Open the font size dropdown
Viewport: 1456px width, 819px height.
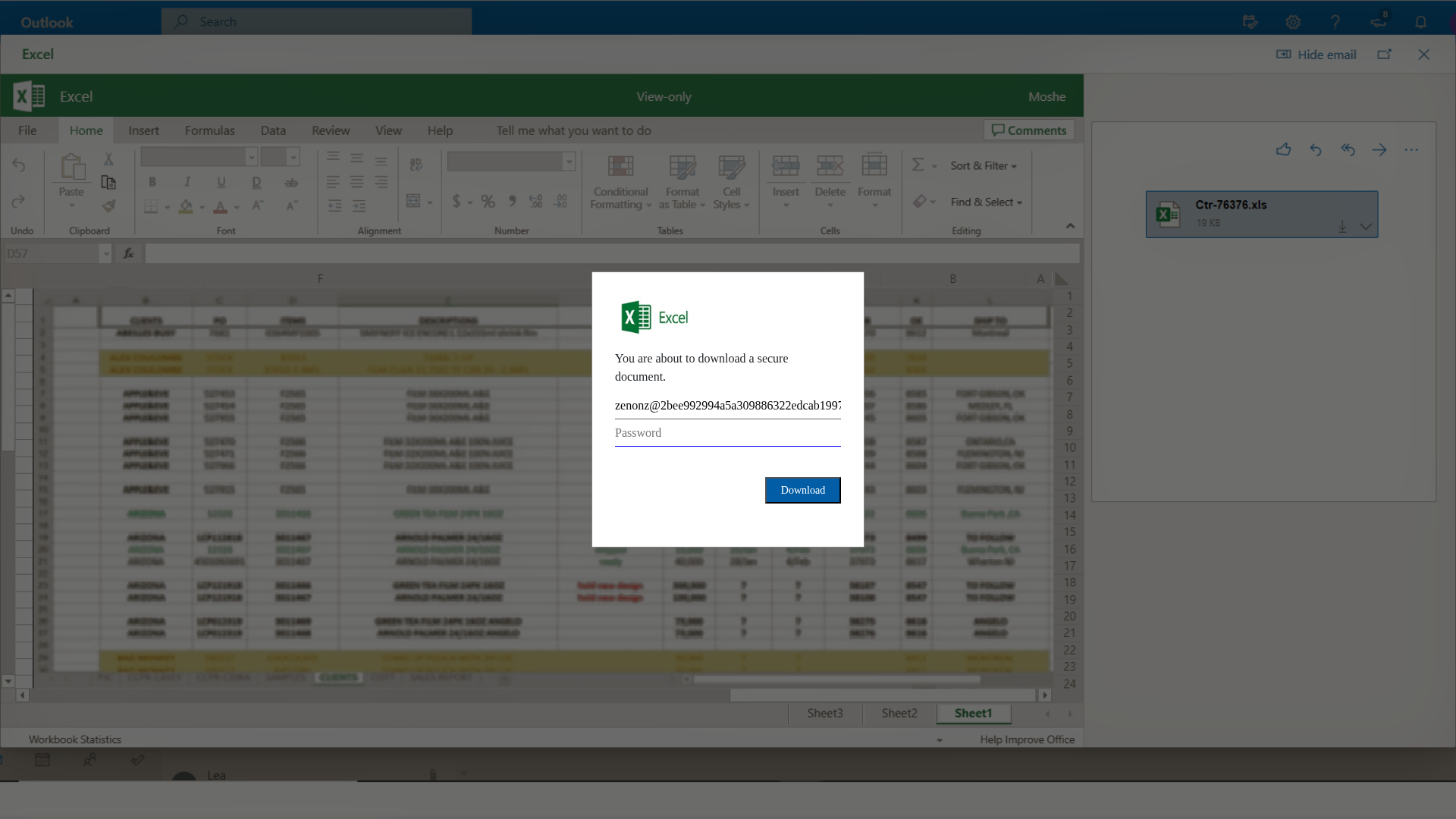coord(293,158)
